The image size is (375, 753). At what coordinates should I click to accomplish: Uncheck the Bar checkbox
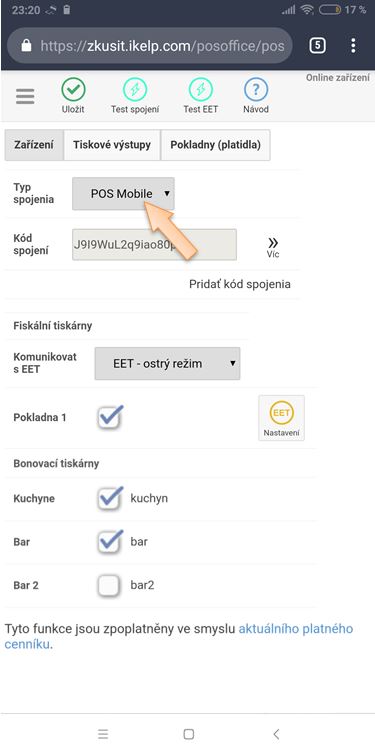[109, 542]
